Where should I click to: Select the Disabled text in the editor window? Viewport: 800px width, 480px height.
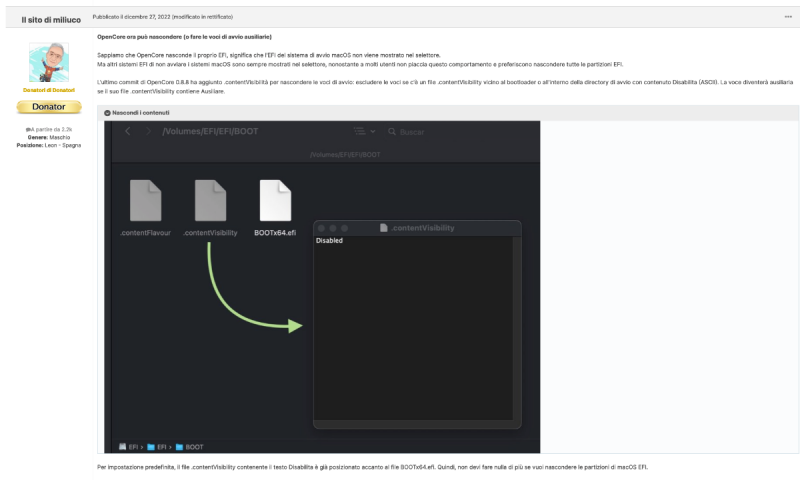(x=329, y=240)
